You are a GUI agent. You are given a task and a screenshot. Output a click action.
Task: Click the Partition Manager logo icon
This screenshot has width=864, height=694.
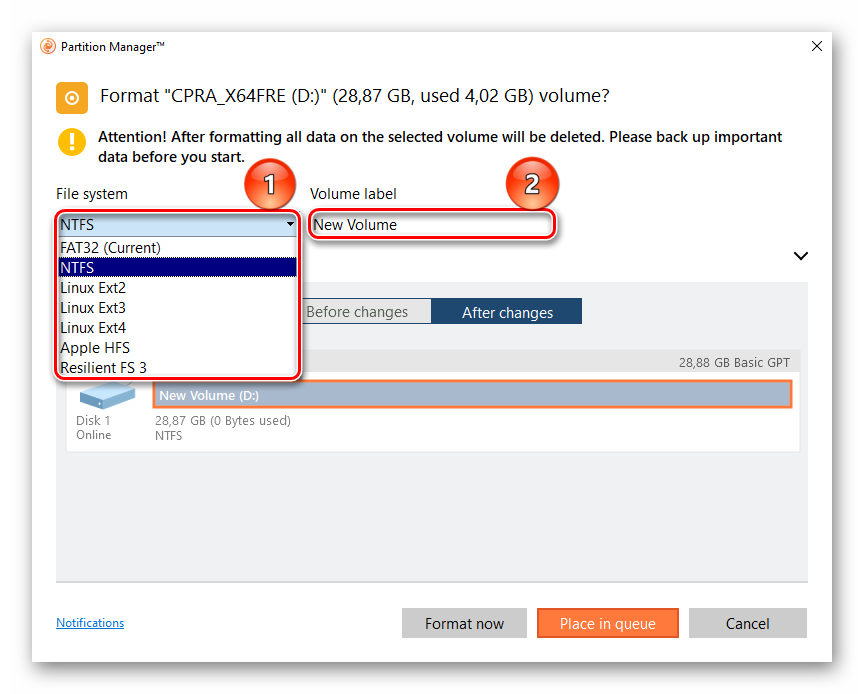[x=47, y=46]
